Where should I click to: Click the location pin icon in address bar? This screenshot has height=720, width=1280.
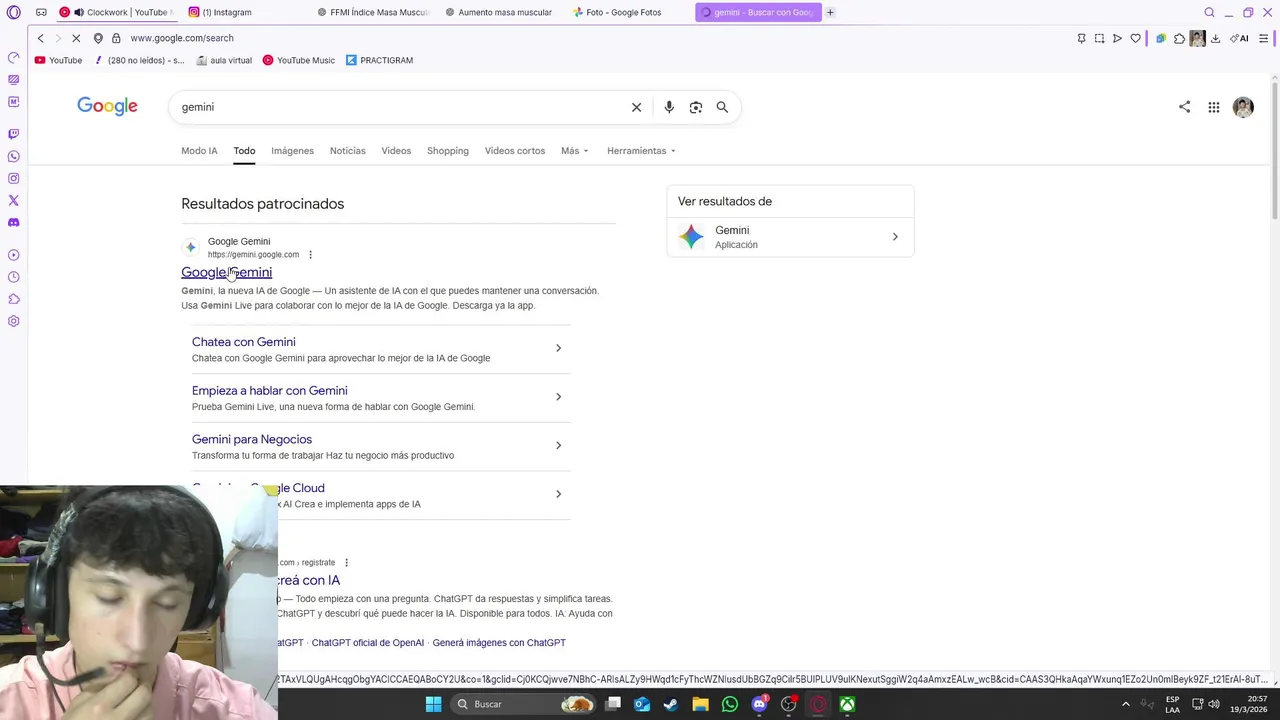(98, 38)
